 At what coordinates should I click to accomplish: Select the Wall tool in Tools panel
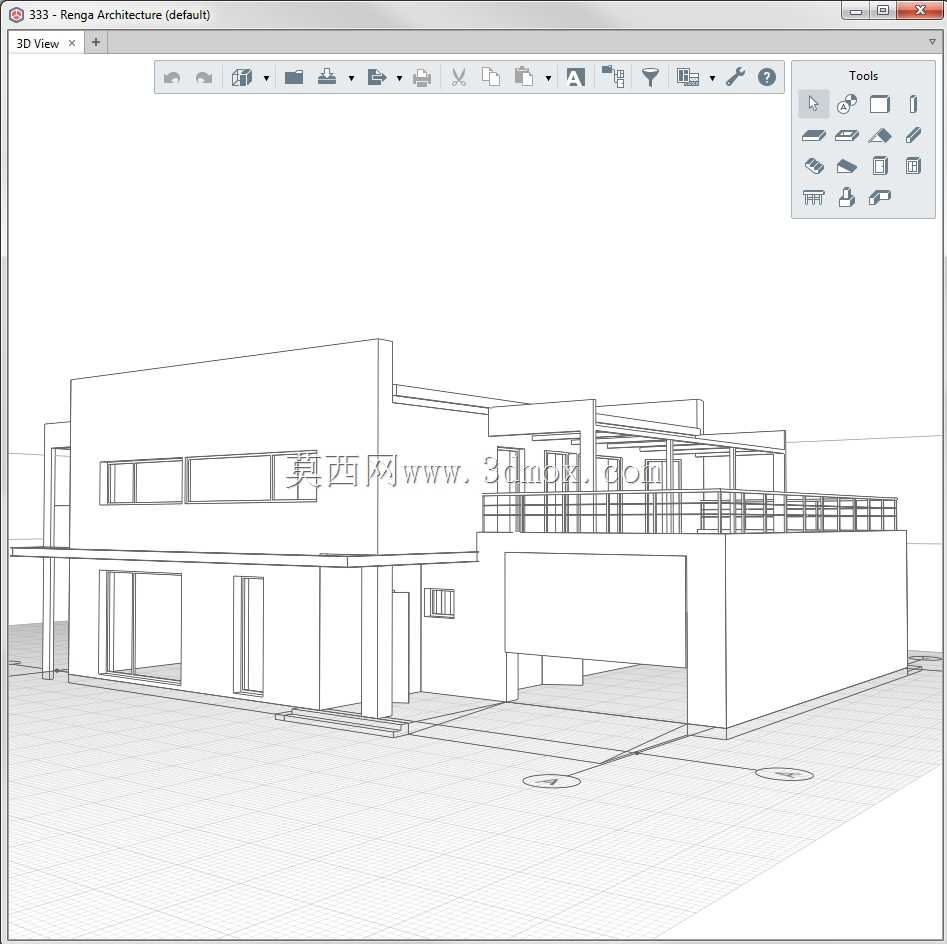[x=880, y=104]
